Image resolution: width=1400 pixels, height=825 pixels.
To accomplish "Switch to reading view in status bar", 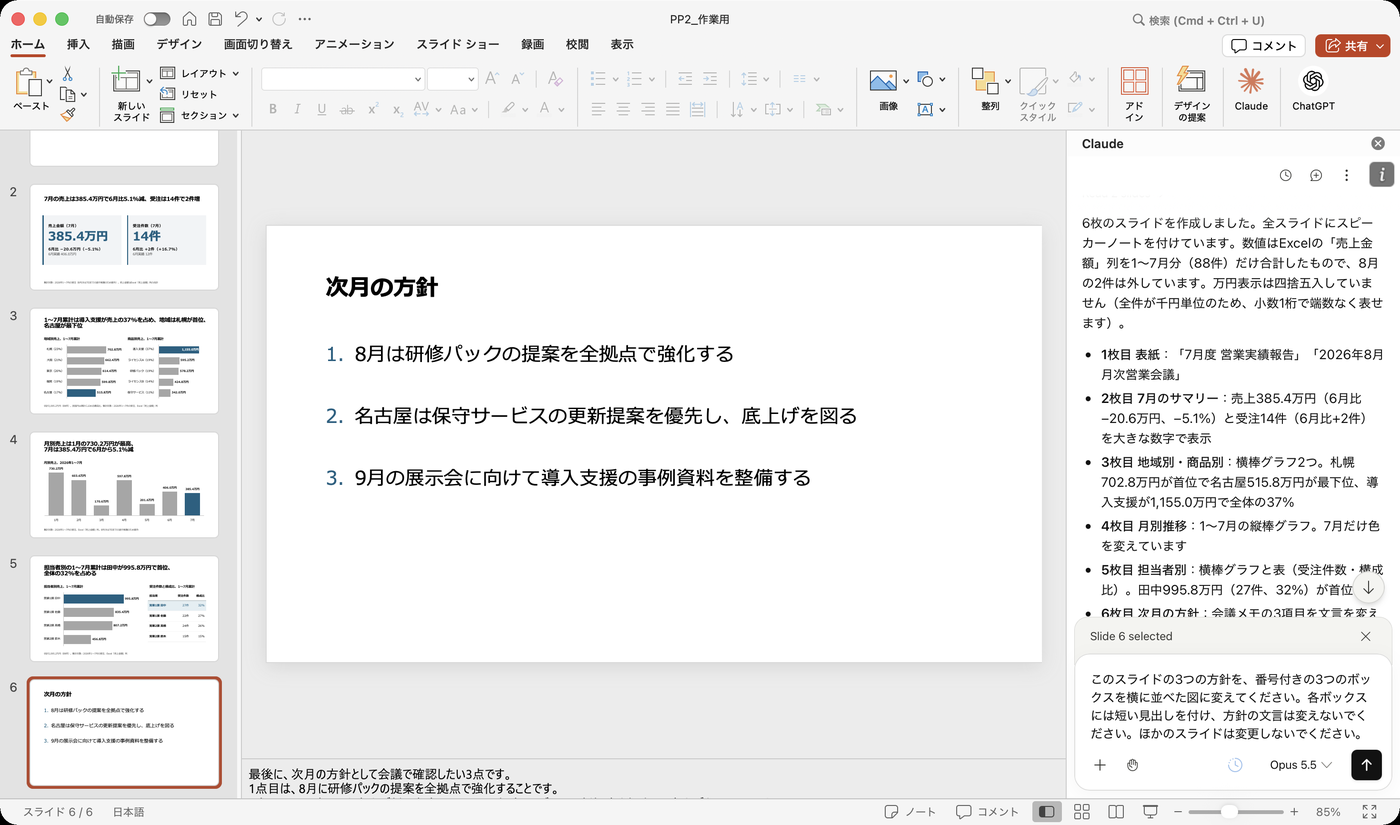I will point(1116,812).
